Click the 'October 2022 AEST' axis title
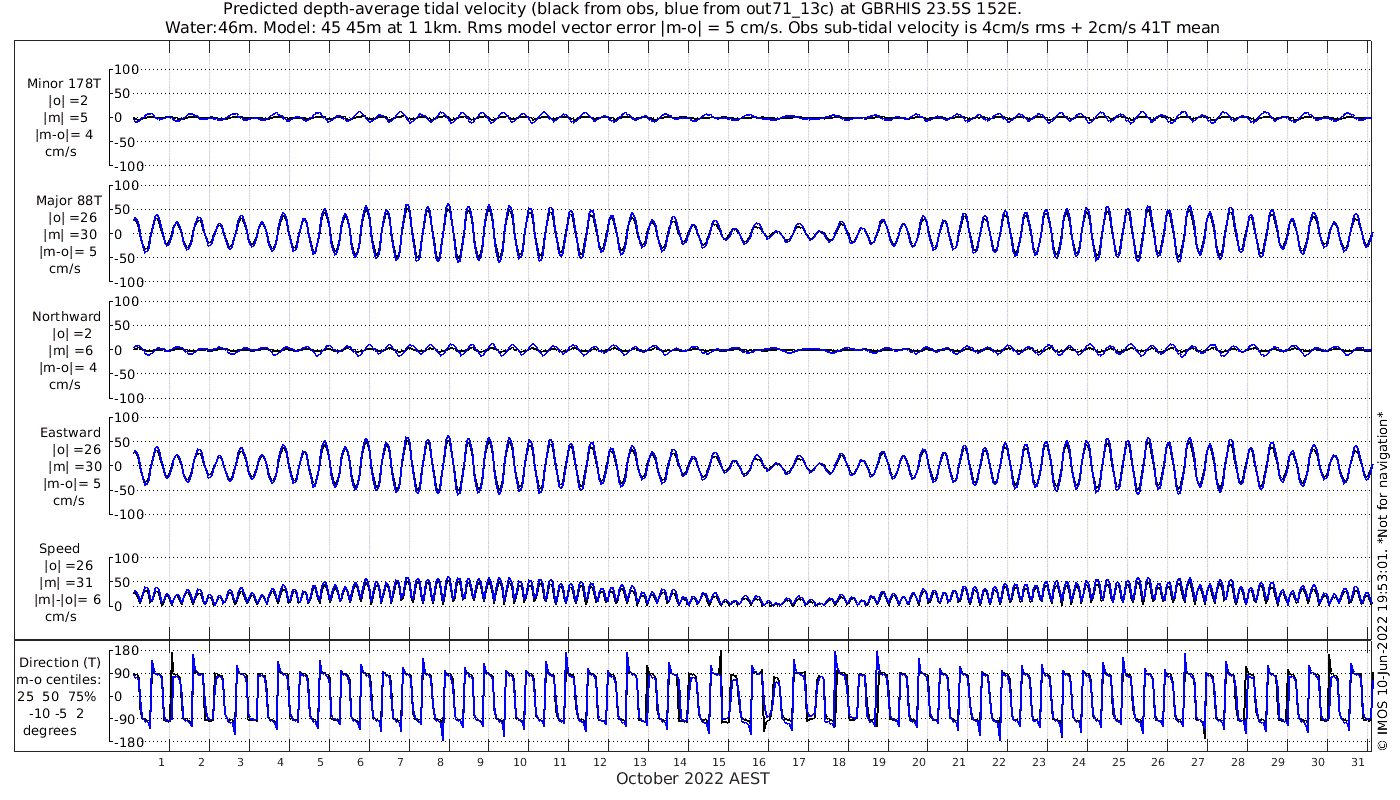The image size is (1400, 800). pos(693,779)
